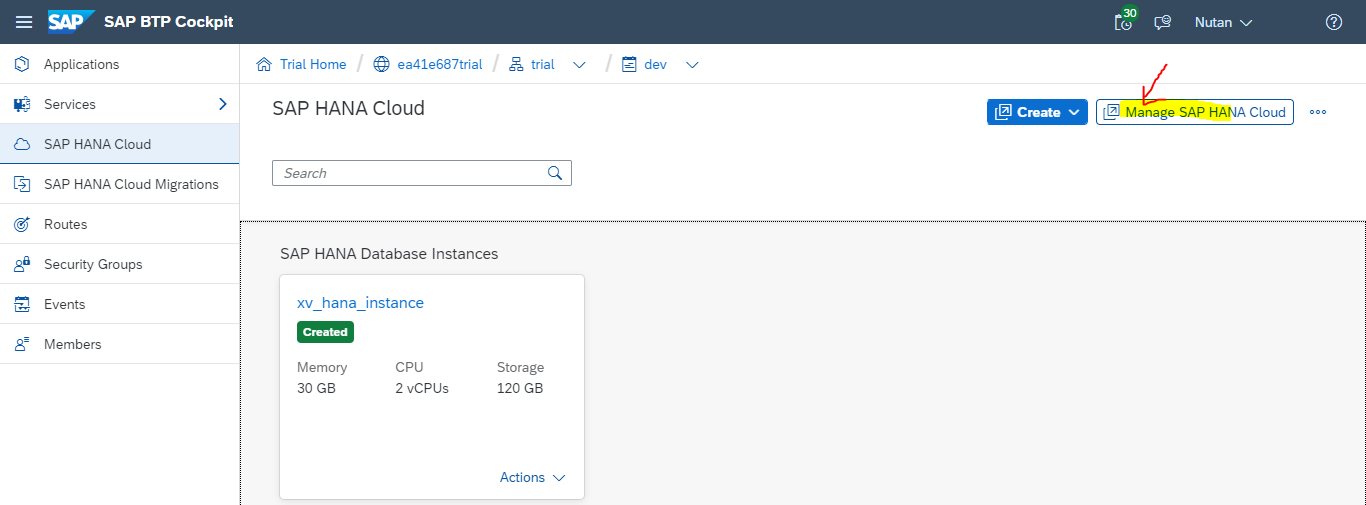Image resolution: width=1366 pixels, height=505 pixels.
Task: Open the hamburger navigation menu
Action: pyautogui.click(x=24, y=22)
